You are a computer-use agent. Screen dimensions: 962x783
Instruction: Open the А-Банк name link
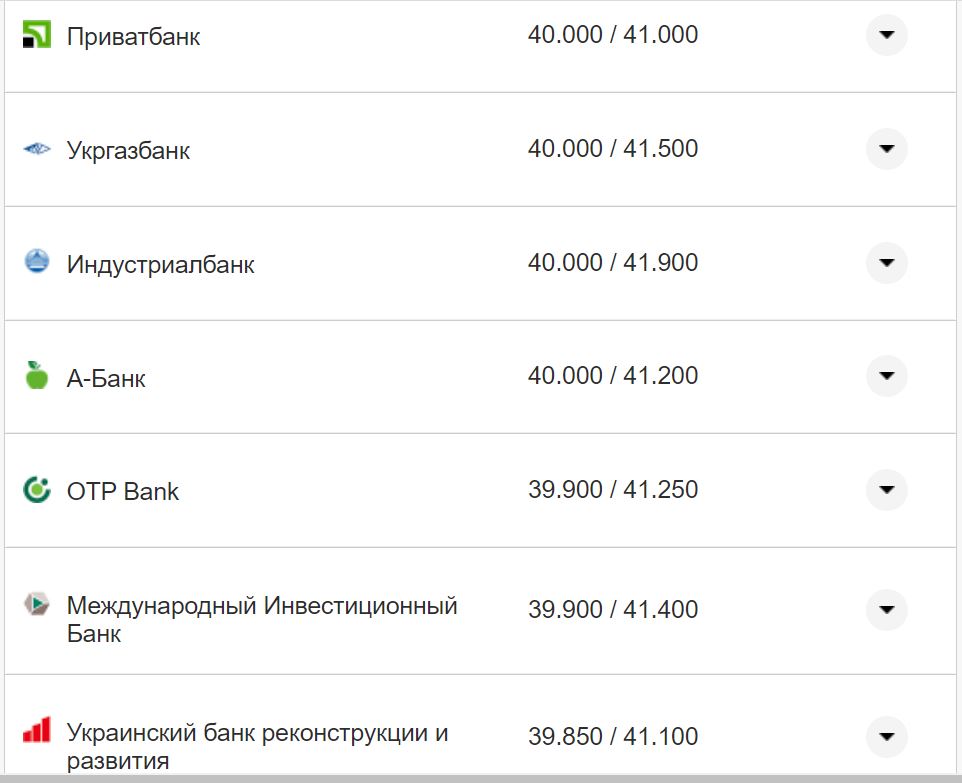(x=106, y=376)
